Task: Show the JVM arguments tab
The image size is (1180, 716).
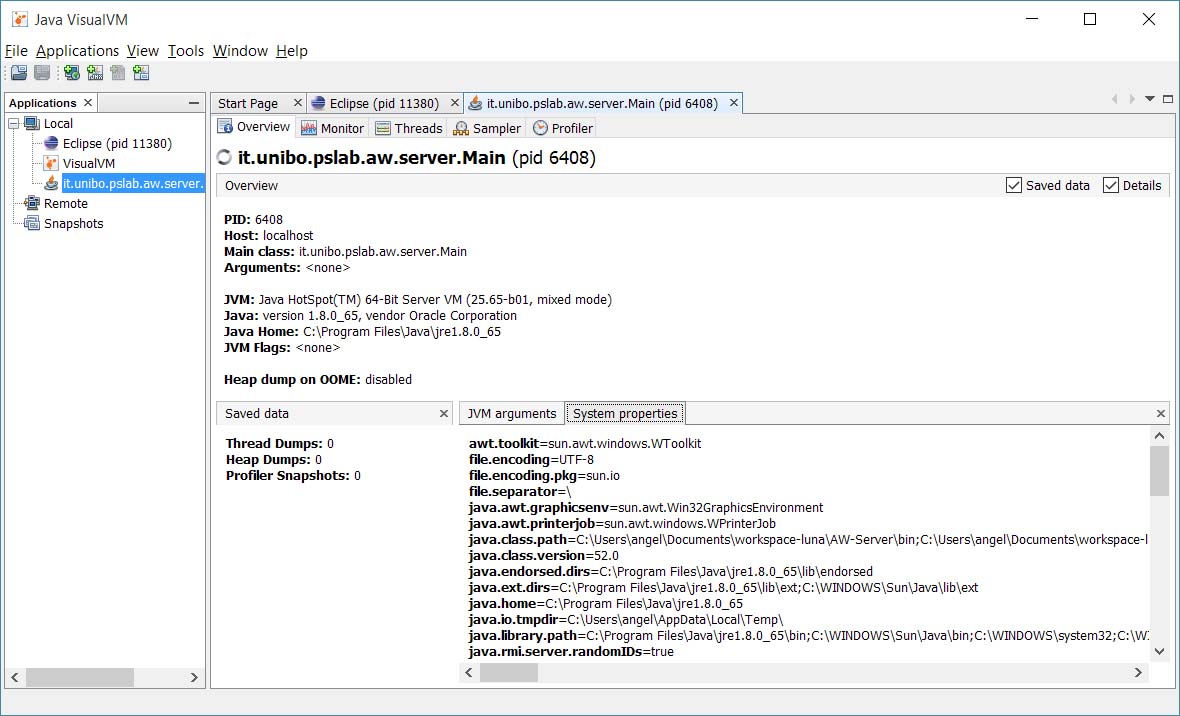Action: 512,413
